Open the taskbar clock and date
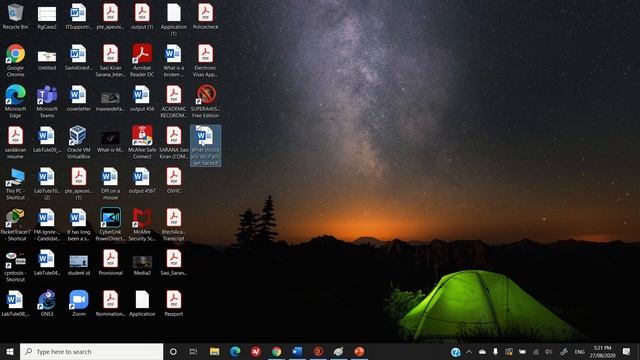This screenshot has height=360, width=640. coord(602,351)
